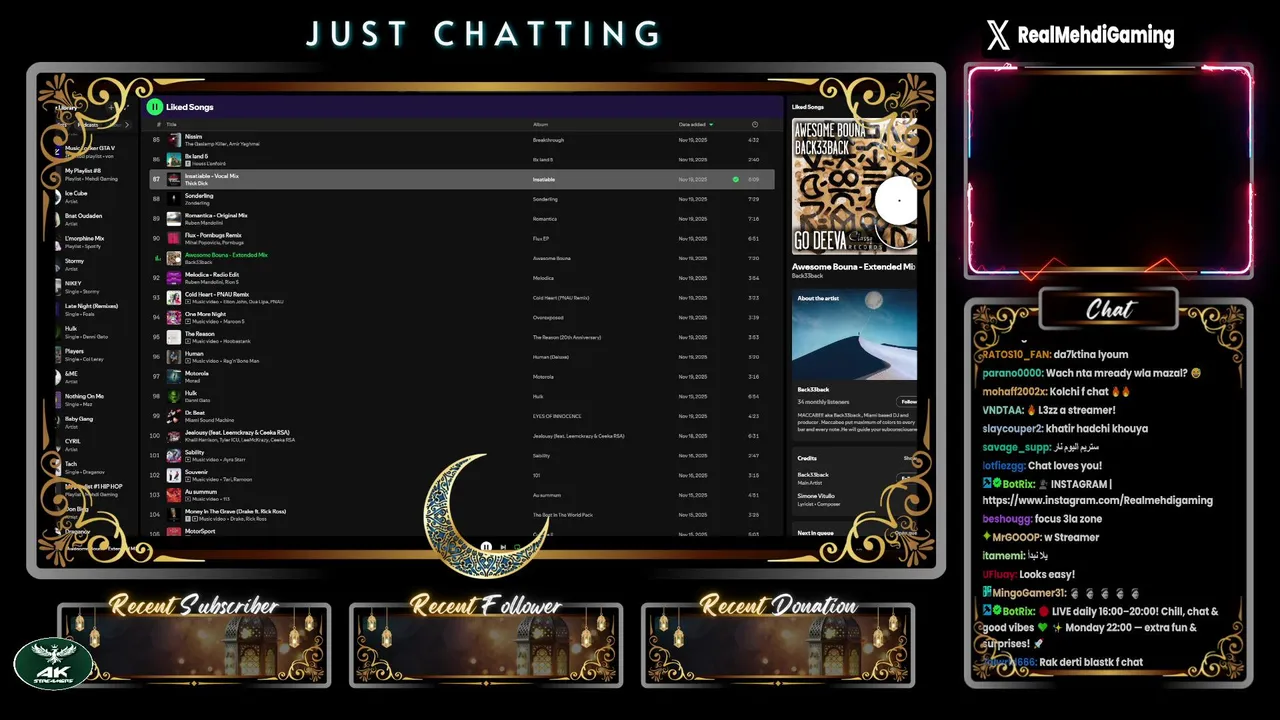
Task: Open Baby Gang artist in library
Action: 90,422
